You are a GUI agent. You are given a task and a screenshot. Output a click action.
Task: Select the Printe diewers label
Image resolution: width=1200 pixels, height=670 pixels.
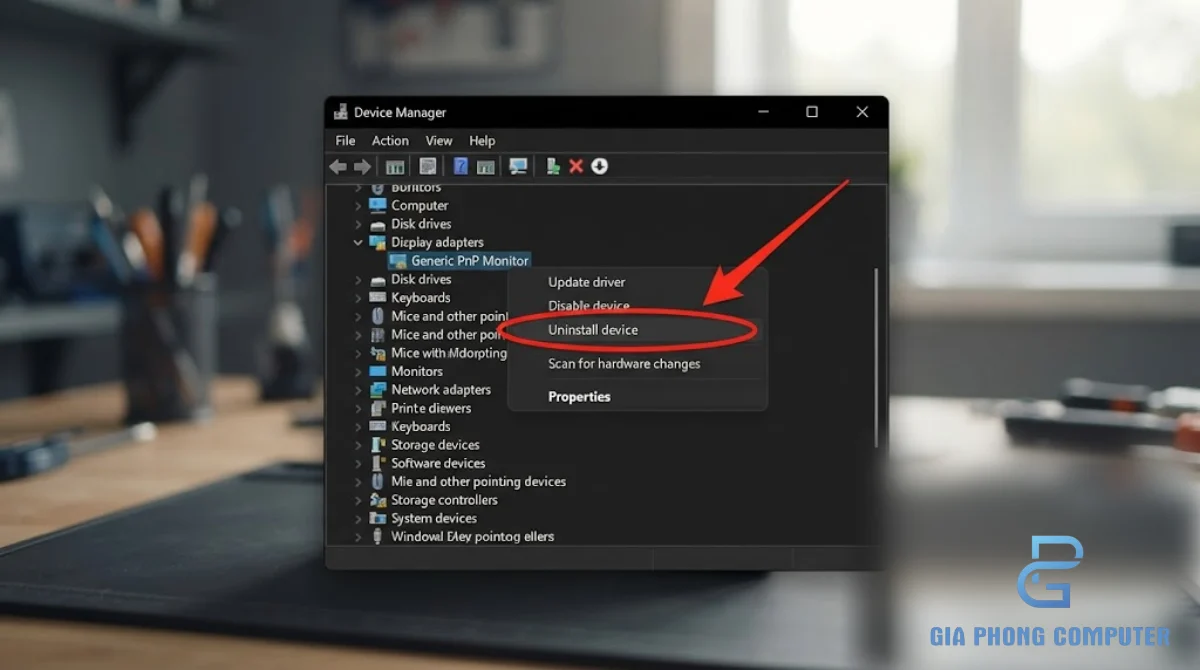click(431, 408)
